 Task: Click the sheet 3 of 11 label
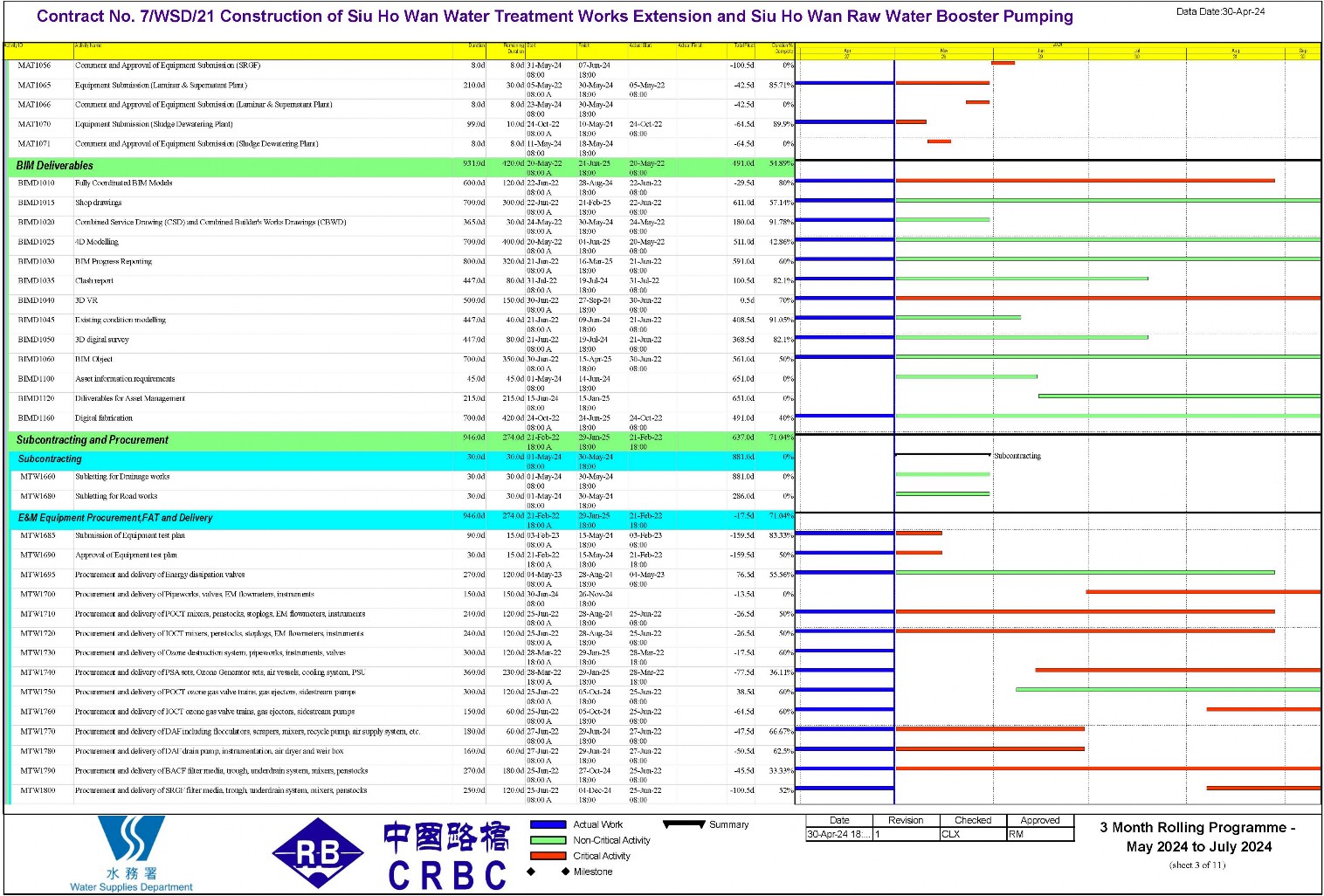pyautogui.click(x=1197, y=865)
